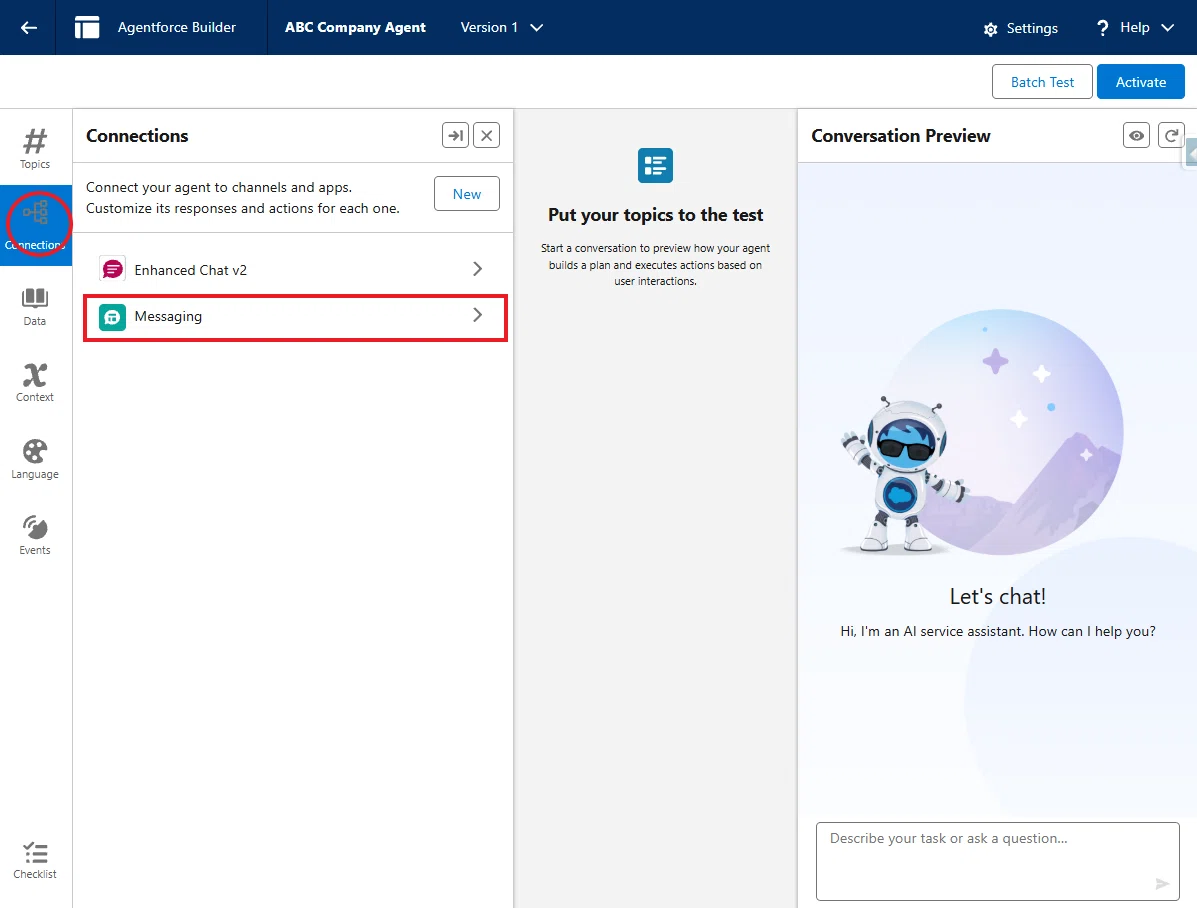Select the Connections sidebar tab

35,225
